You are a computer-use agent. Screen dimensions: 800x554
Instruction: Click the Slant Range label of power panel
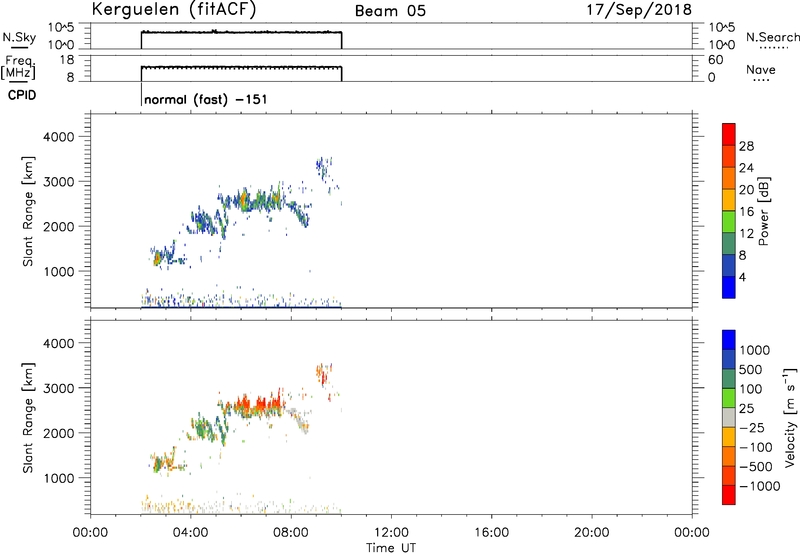(x=28, y=211)
